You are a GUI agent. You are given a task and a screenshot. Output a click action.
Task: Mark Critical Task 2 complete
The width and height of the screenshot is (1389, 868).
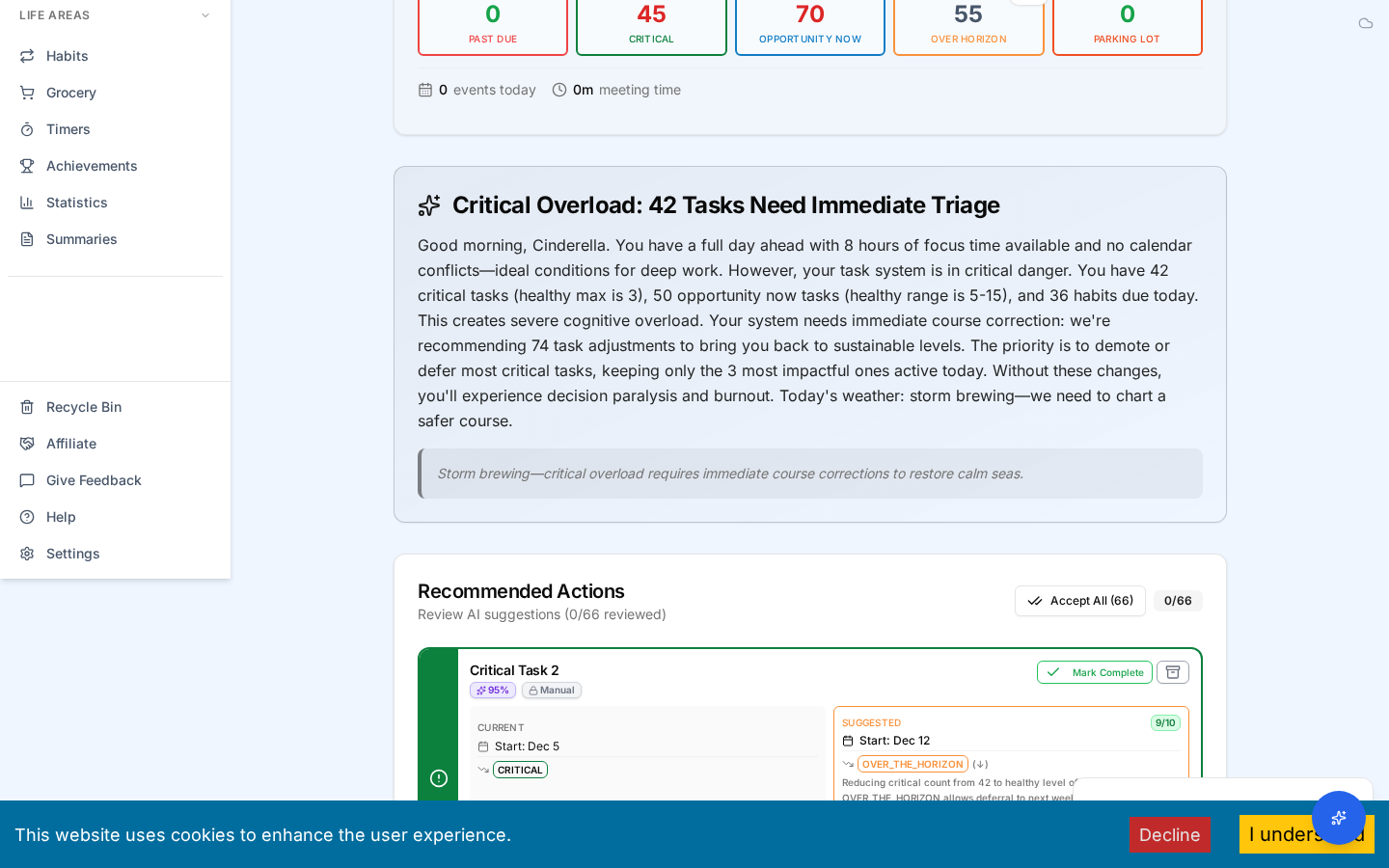click(1094, 672)
